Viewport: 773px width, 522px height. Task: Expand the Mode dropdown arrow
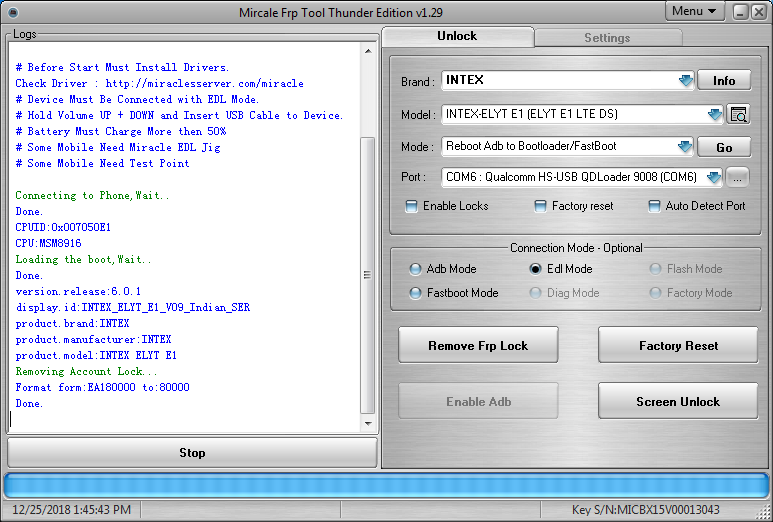[685, 146]
